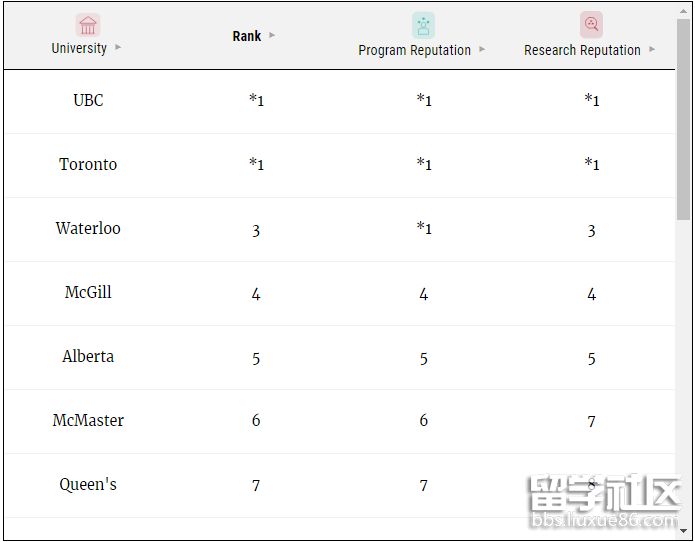This screenshot has width=695, height=542.
Task: Click the Research Reputation magnifier icon
Action: coord(591,24)
